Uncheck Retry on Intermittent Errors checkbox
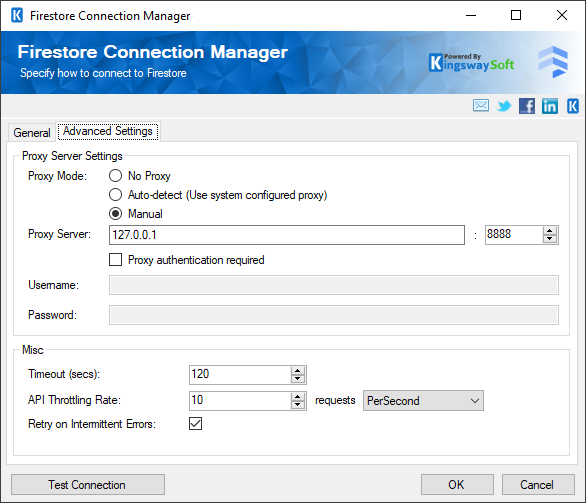586x503 pixels. [195, 424]
